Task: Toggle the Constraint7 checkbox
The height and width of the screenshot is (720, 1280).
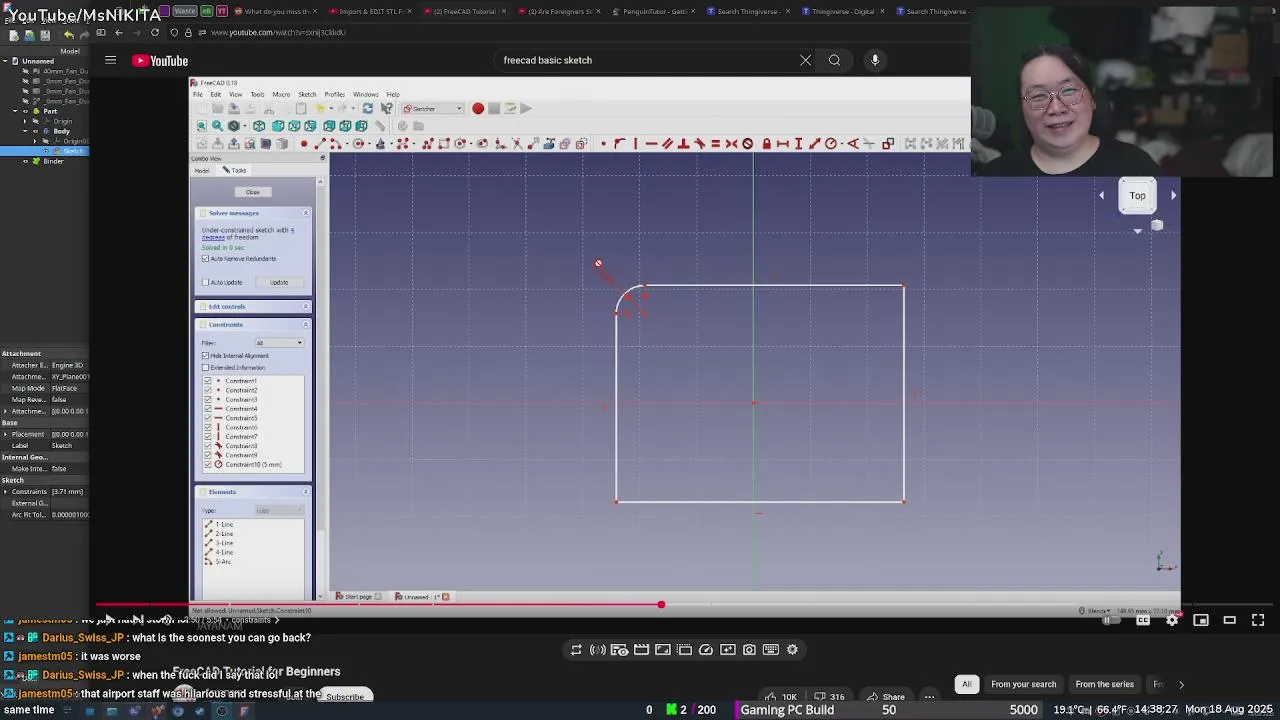Action: 208,437
